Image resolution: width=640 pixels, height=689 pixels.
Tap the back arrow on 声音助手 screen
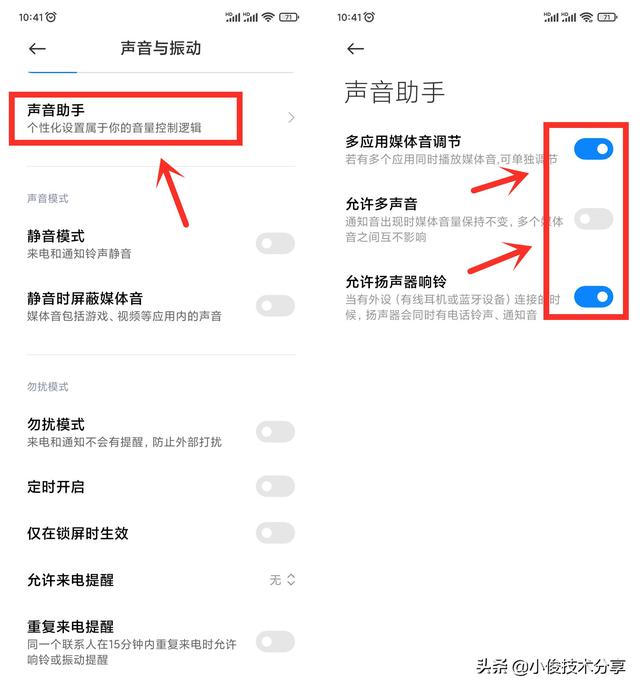coord(355,48)
